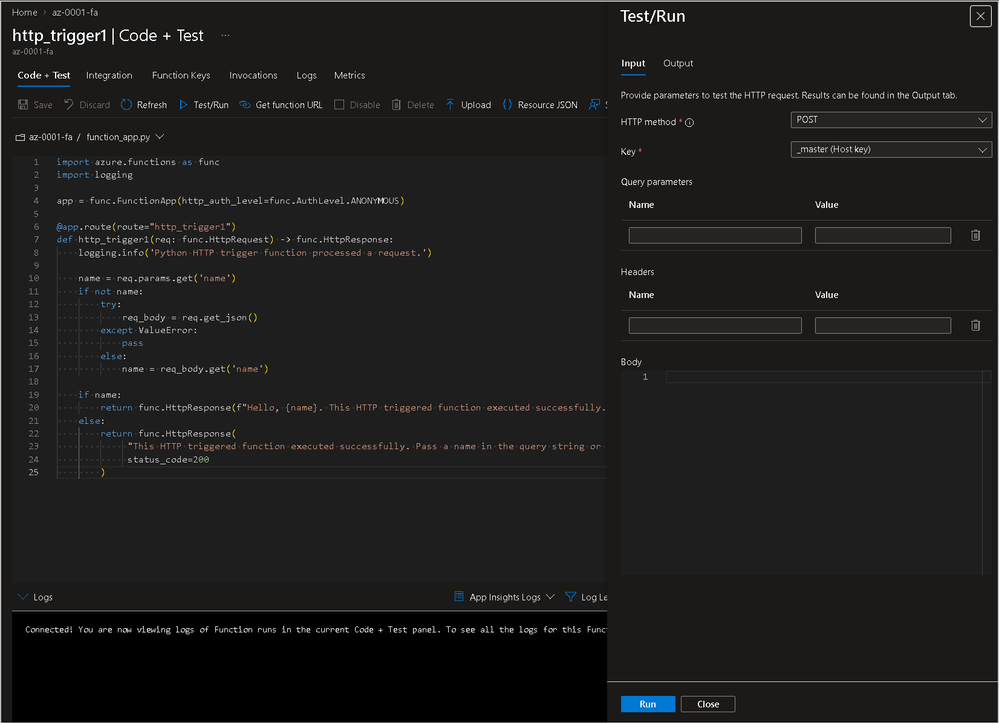The image size is (999, 723).
Task: Open the Function Keys tab
Action: click(181, 75)
